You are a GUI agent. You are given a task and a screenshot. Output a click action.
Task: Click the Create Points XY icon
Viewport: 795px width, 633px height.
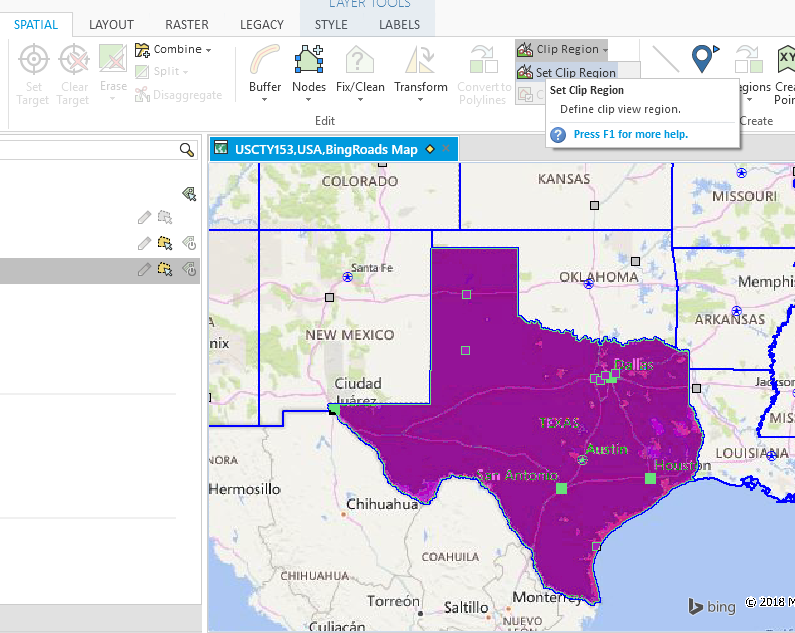pos(784,60)
